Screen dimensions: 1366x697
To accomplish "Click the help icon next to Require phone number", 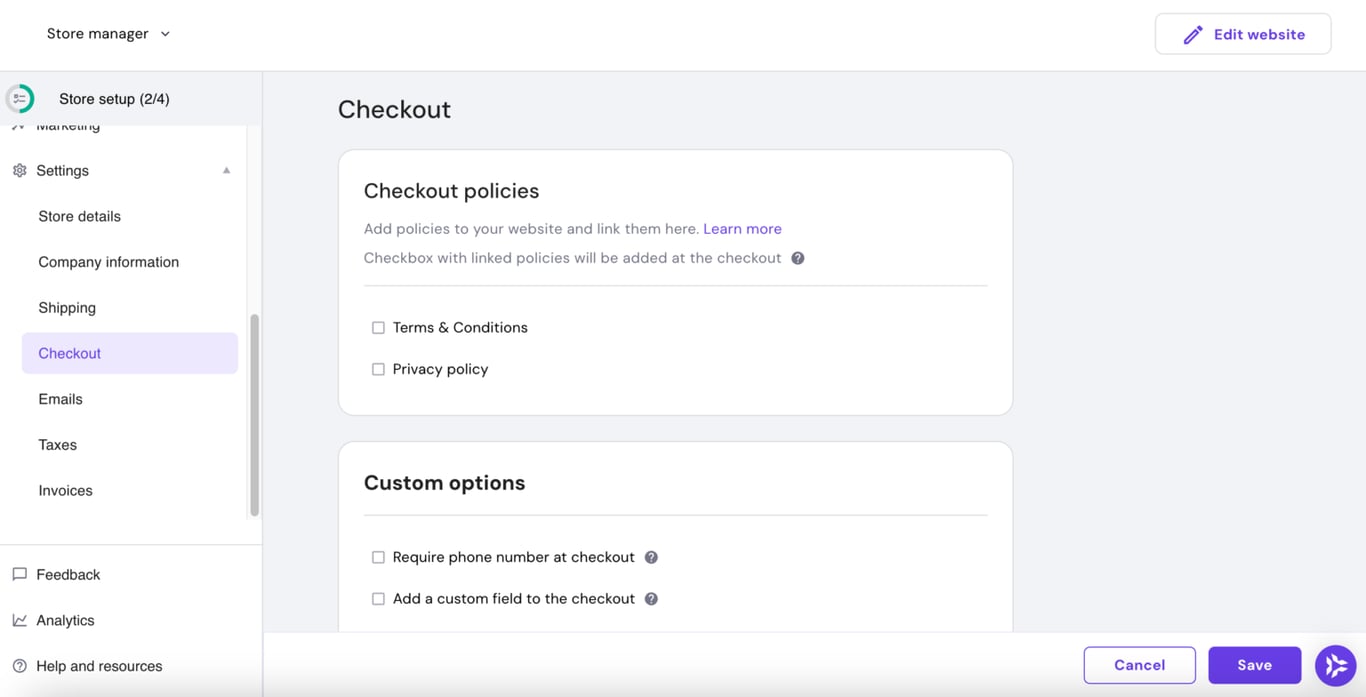I will (x=651, y=557).
